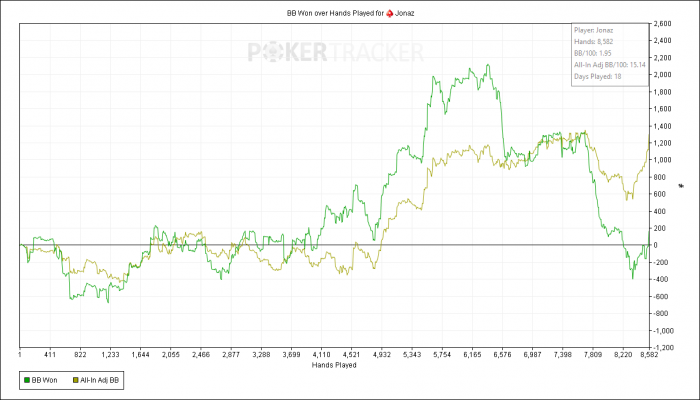Screen dimensions: 700x400
Task: Click the 400 y-axis label
Action: coord(658,211)
